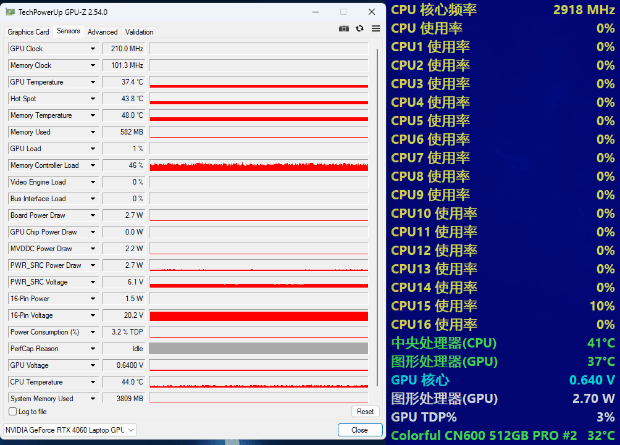Click the 16-Pin Voltage red graph
This screenshot has width=620, height=445.
(259, 316)
